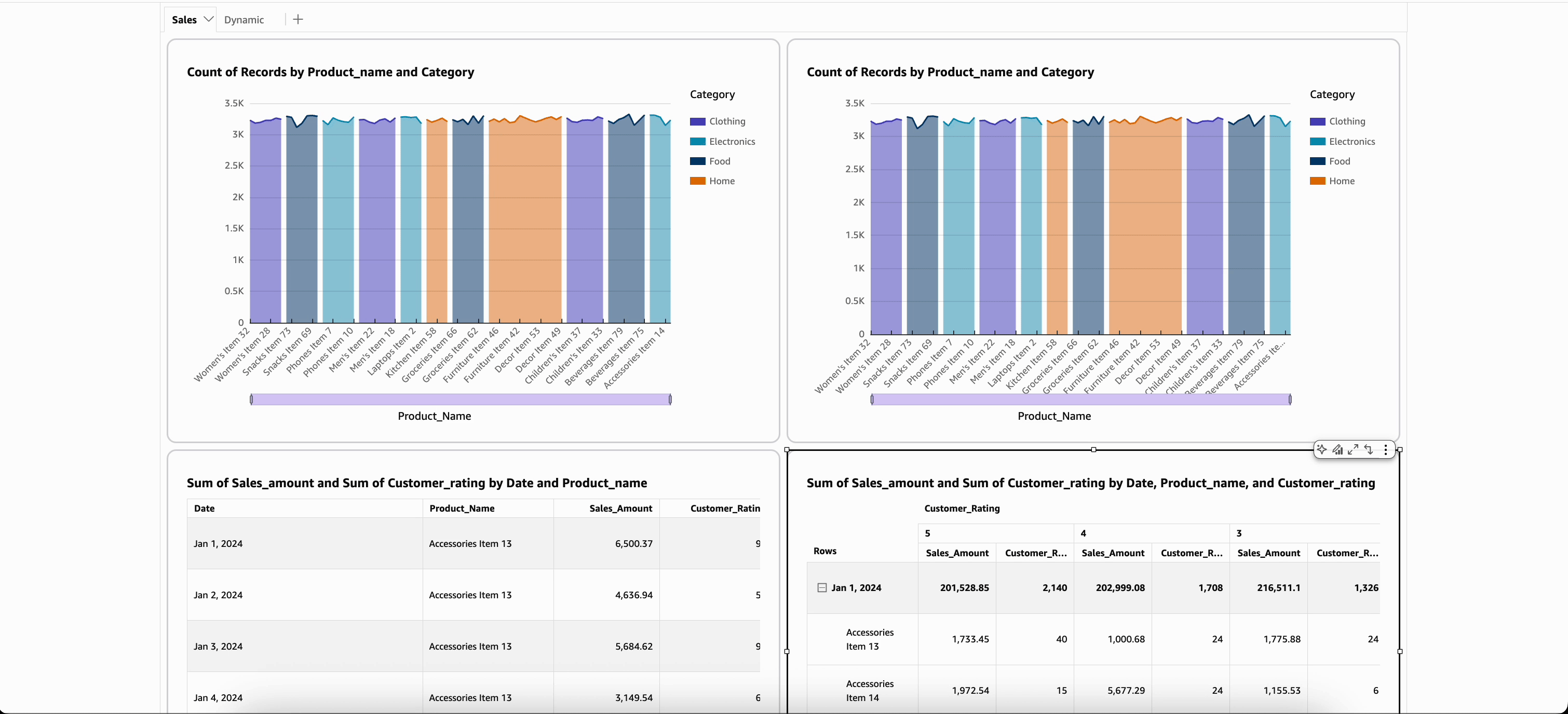This screenshot has width=1568, height=714.
Task: Click the undo-style arrow icon in visual toolbar
Action: (1369, 449)
